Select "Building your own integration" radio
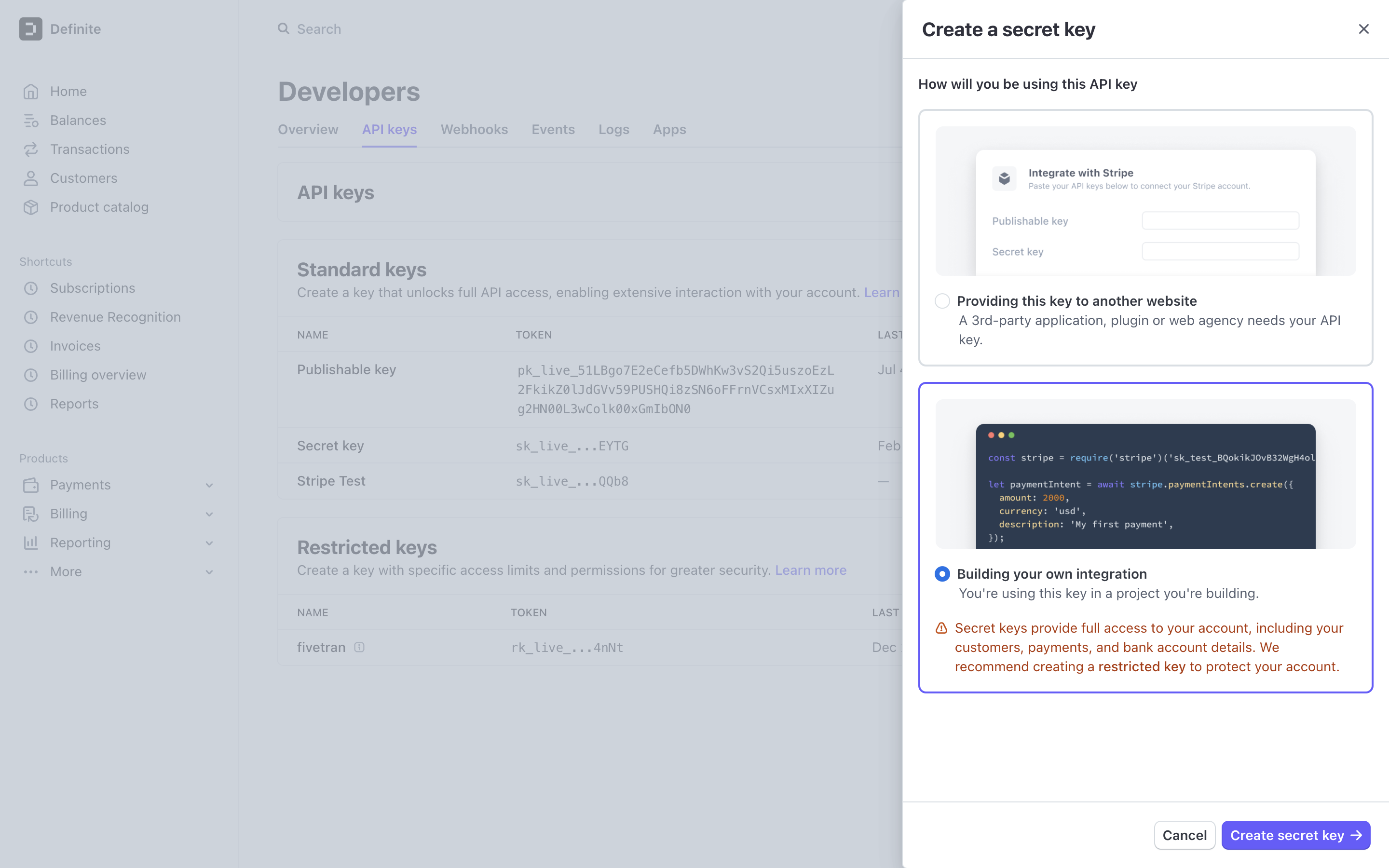Image resolution: width=1389 pixels, height=868 pixels. coord(942,573)
